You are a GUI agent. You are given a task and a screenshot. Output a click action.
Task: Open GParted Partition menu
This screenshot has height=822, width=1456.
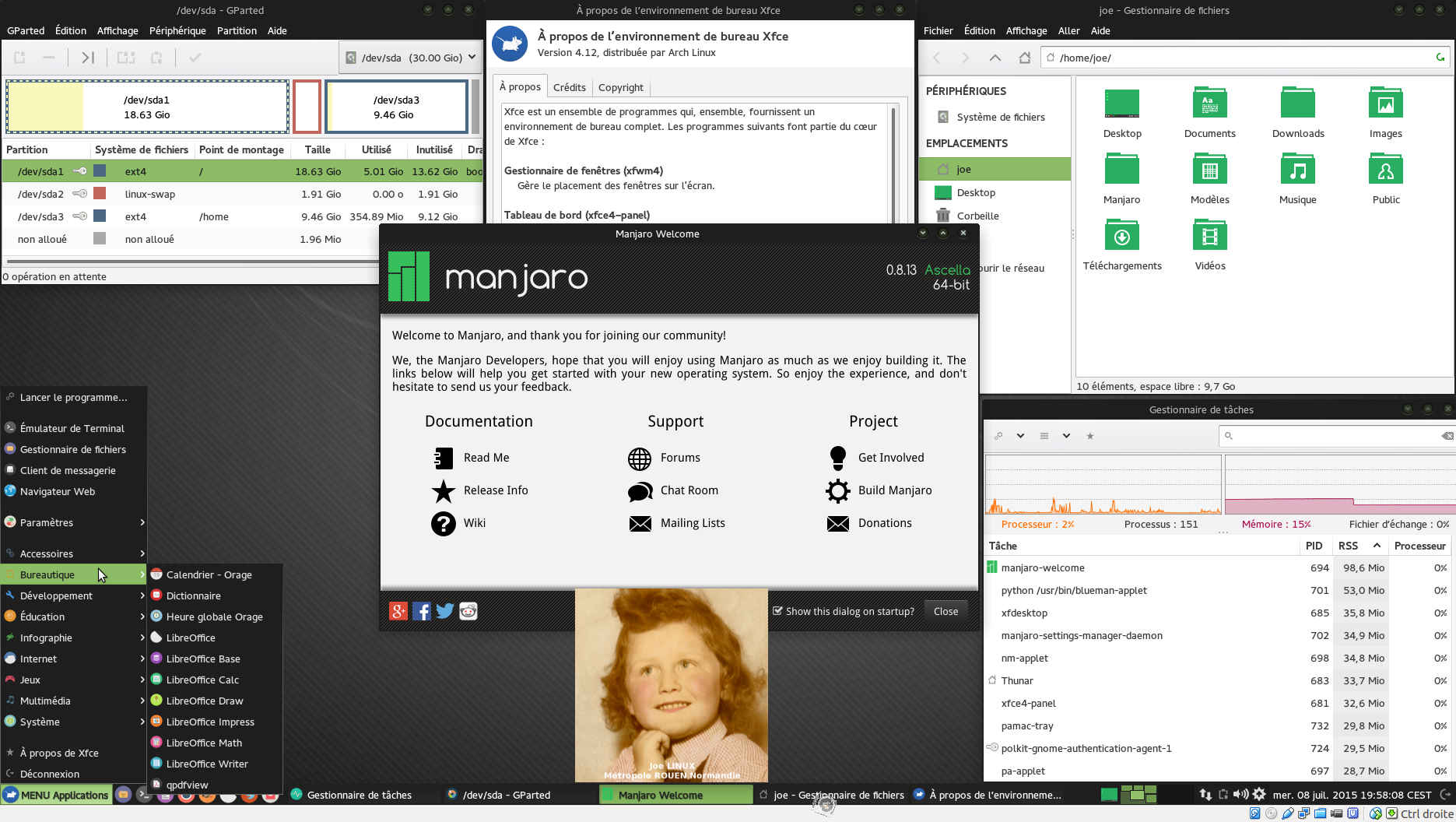click(237, 30)
